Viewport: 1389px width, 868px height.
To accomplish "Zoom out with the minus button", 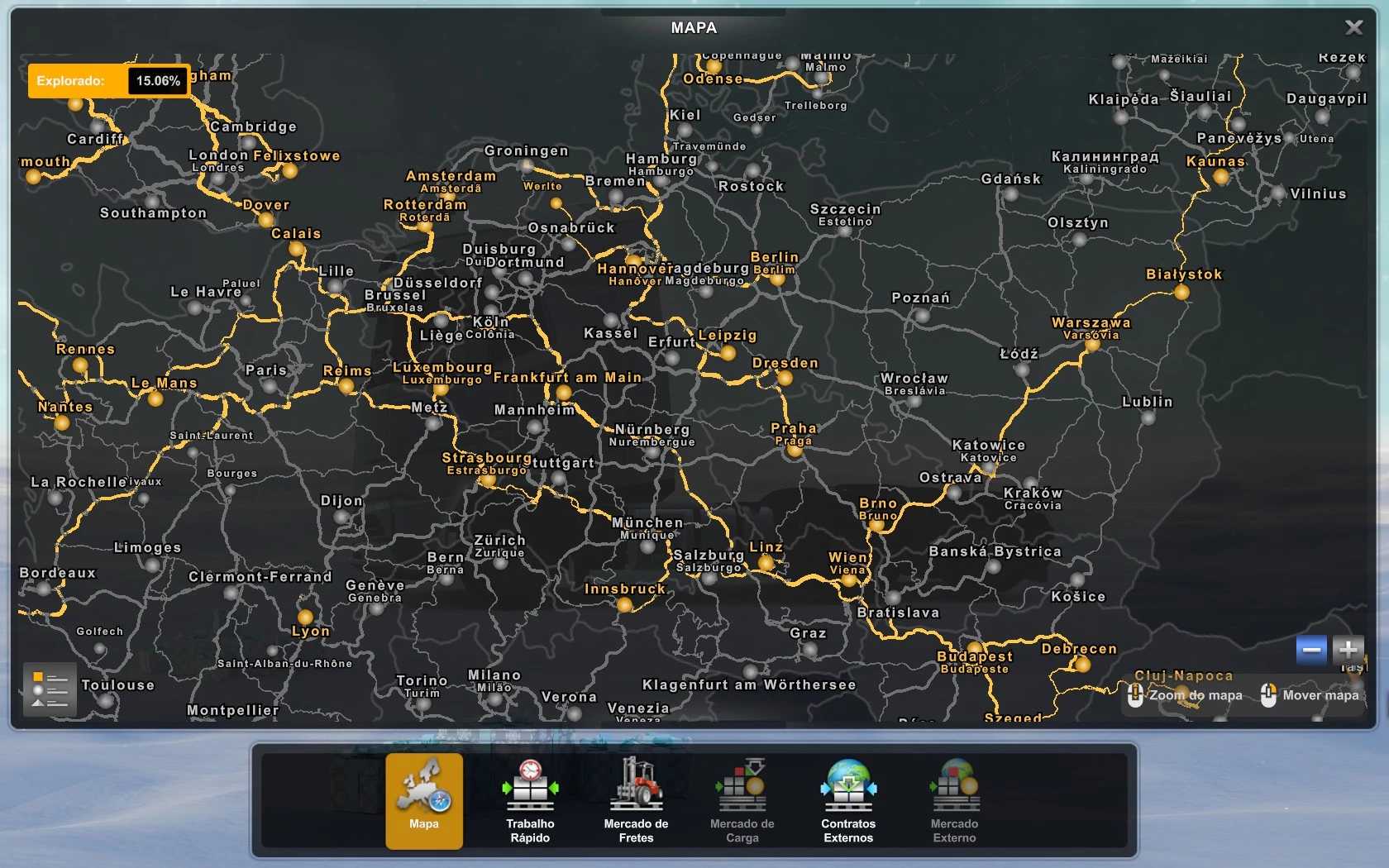I will click(x=1311, y=650).
